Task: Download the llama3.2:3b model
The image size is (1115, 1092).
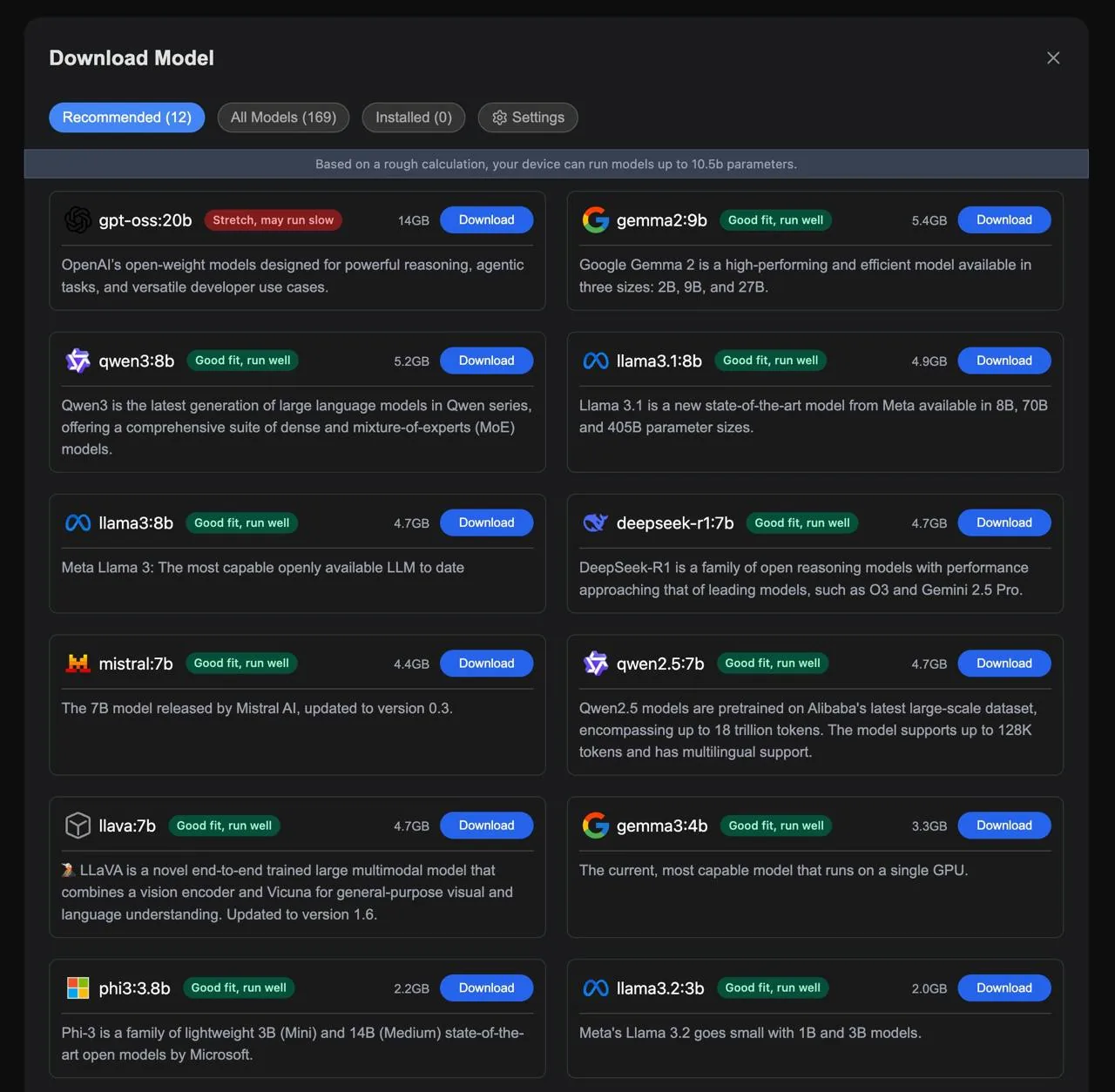Action: coord(1004,988)
